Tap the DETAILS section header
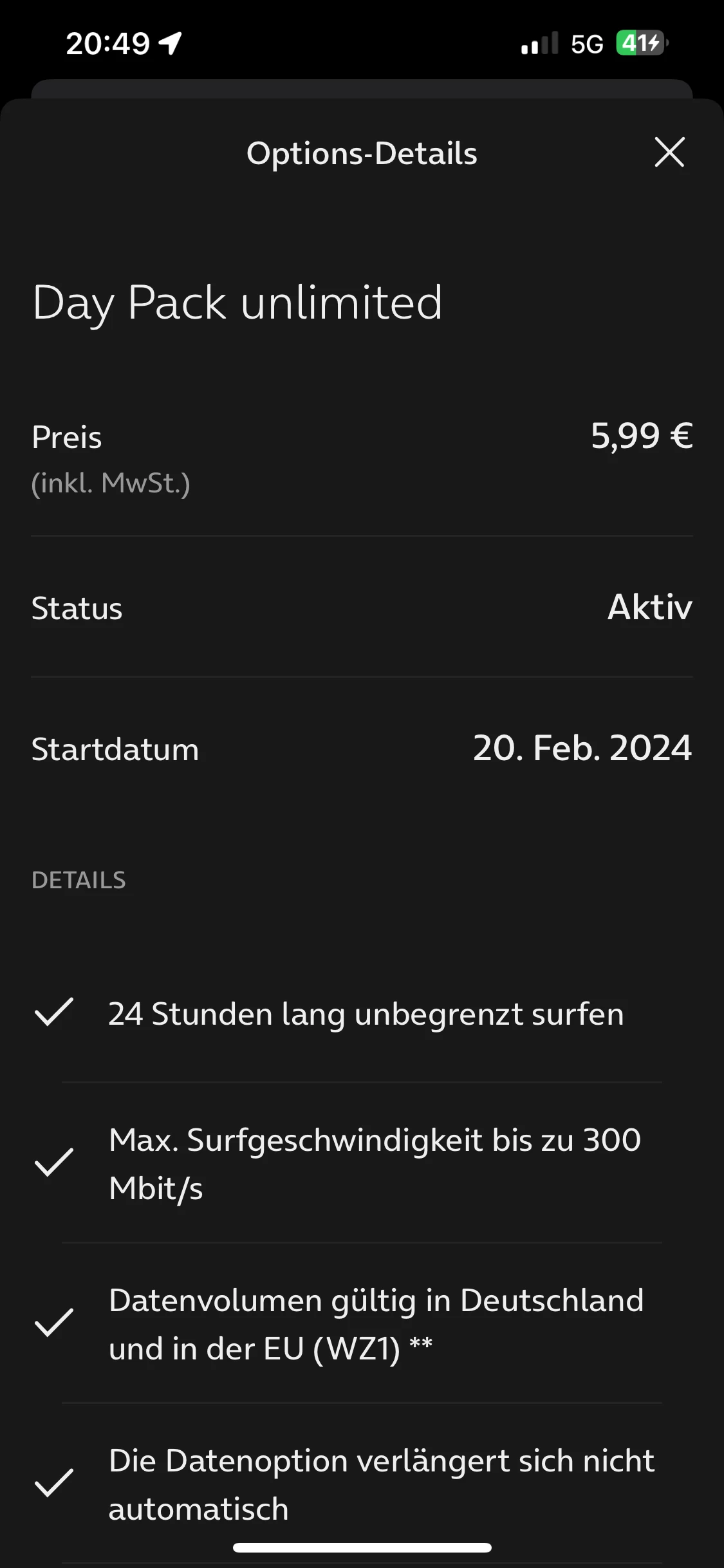 [79, 880]
